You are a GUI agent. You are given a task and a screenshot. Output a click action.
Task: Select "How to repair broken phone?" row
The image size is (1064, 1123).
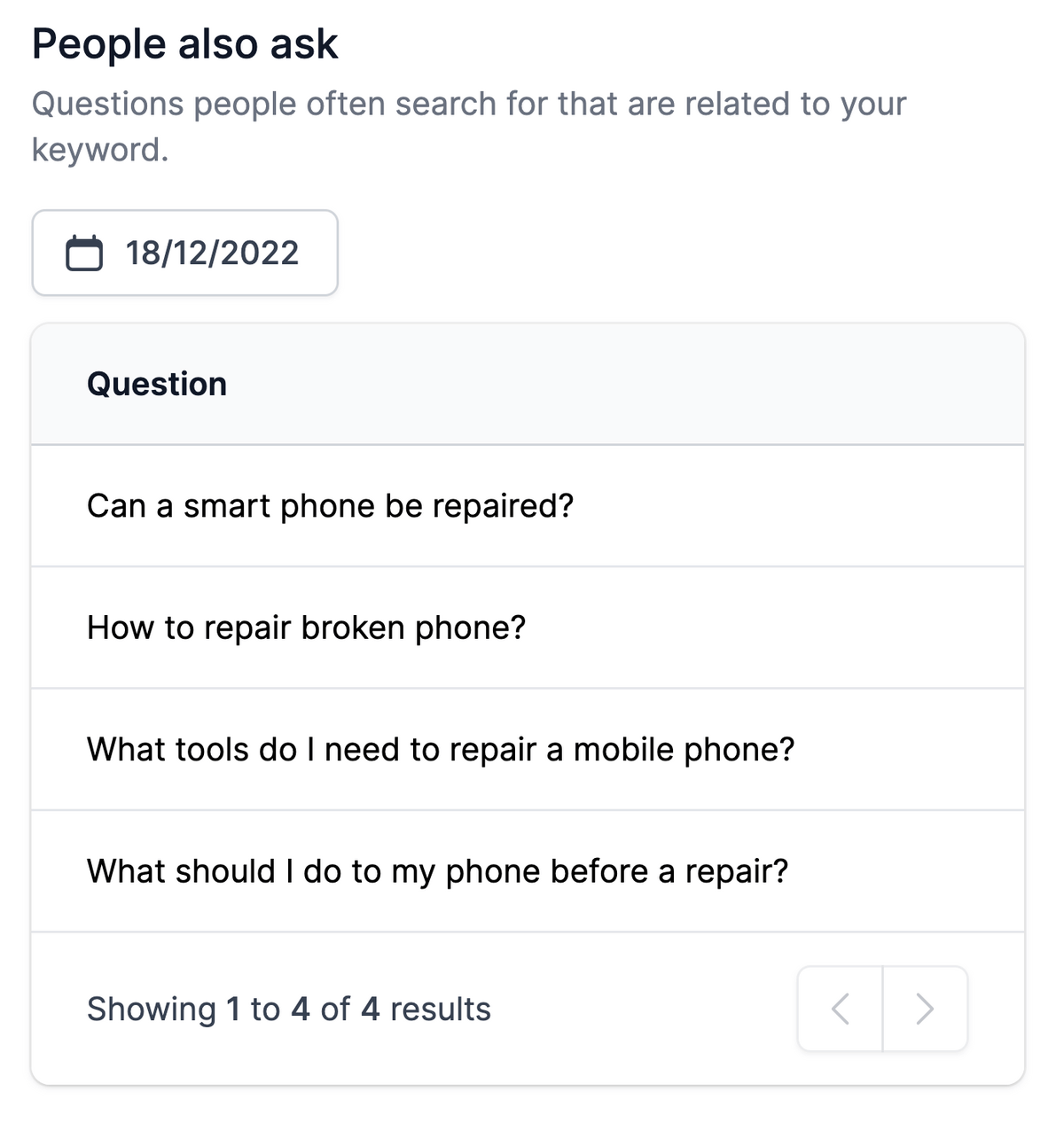(528, 628)
